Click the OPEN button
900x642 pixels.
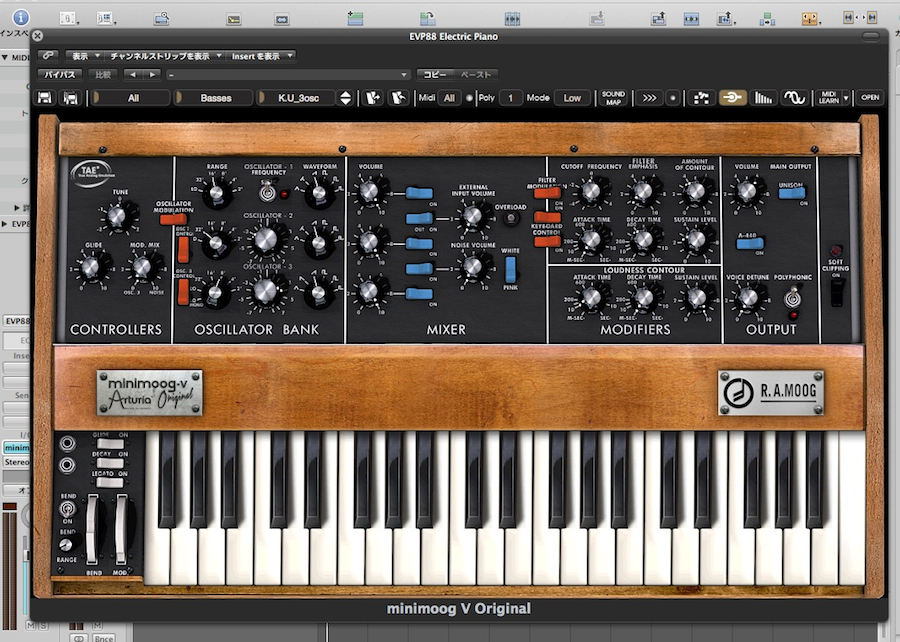870,98
